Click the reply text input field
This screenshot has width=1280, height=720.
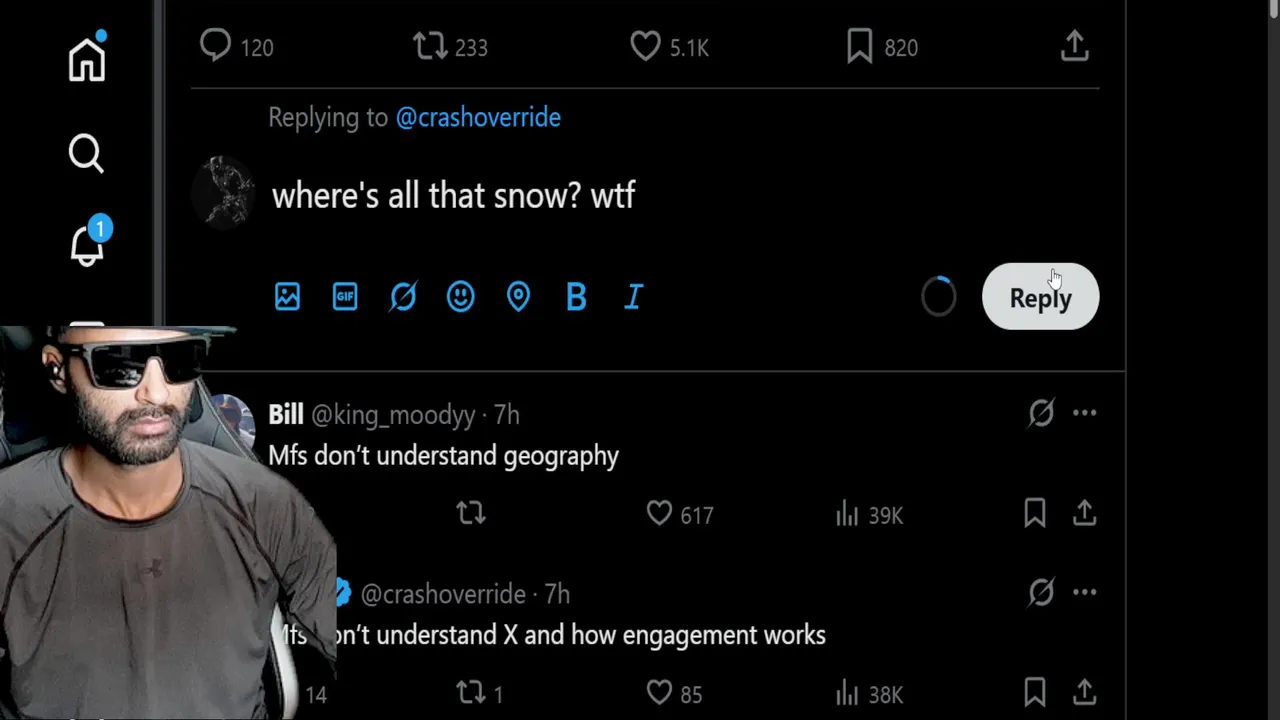[600, 196]
